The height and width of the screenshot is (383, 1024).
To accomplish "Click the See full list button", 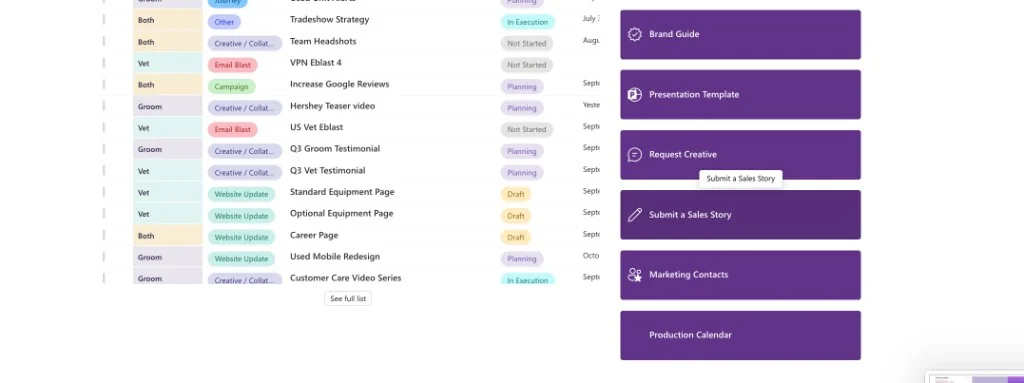I will tap(348, 299).
